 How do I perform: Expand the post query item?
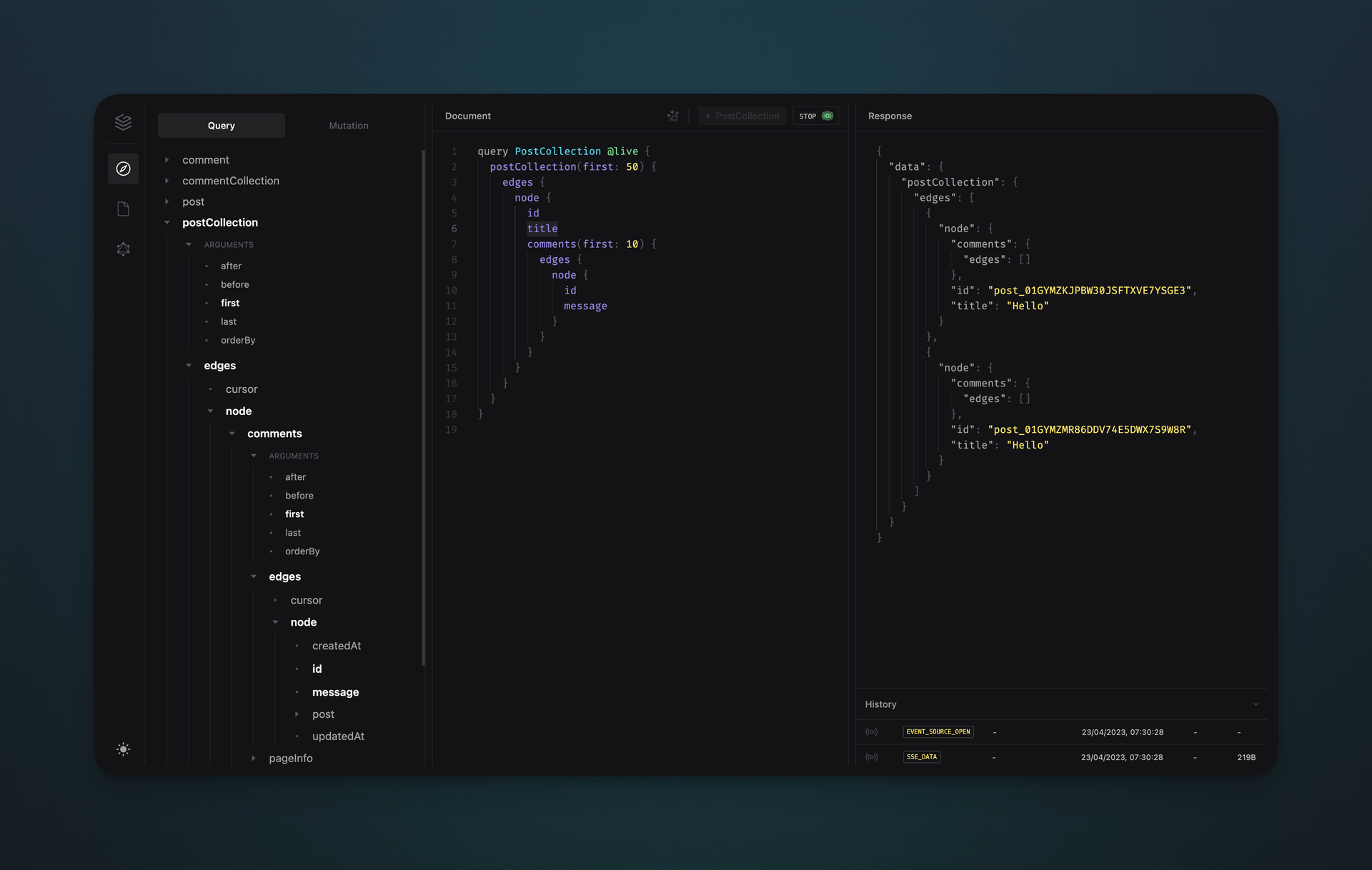coord(167,201)
